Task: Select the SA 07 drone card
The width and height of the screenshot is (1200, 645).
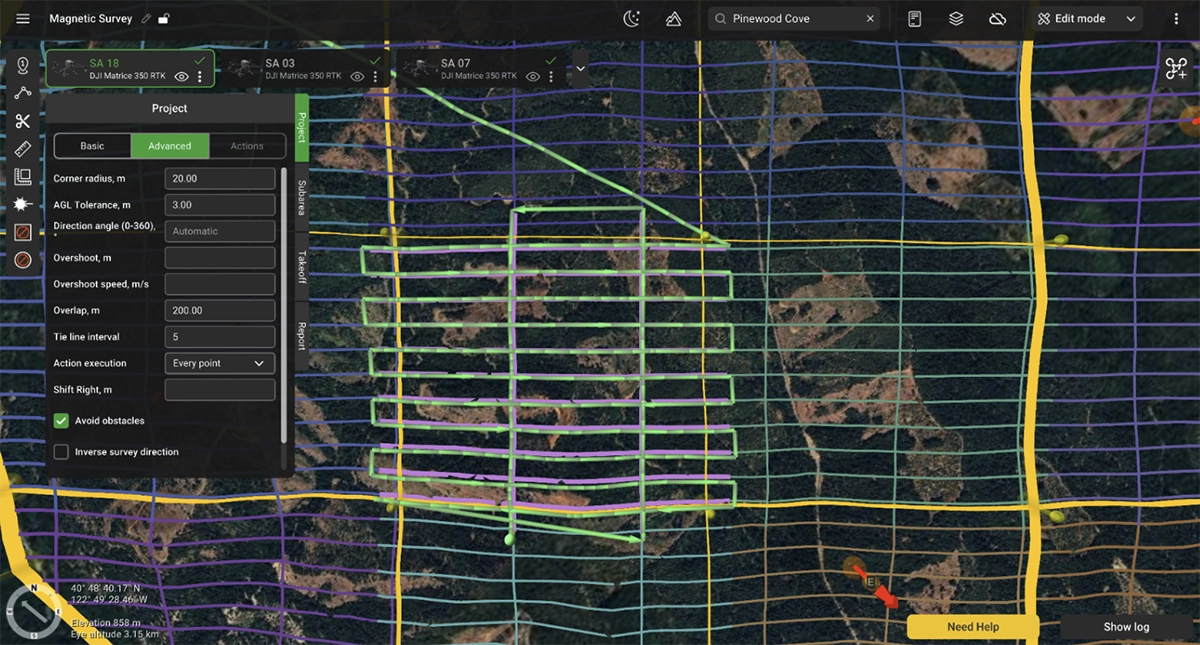Action: (482, 69)
